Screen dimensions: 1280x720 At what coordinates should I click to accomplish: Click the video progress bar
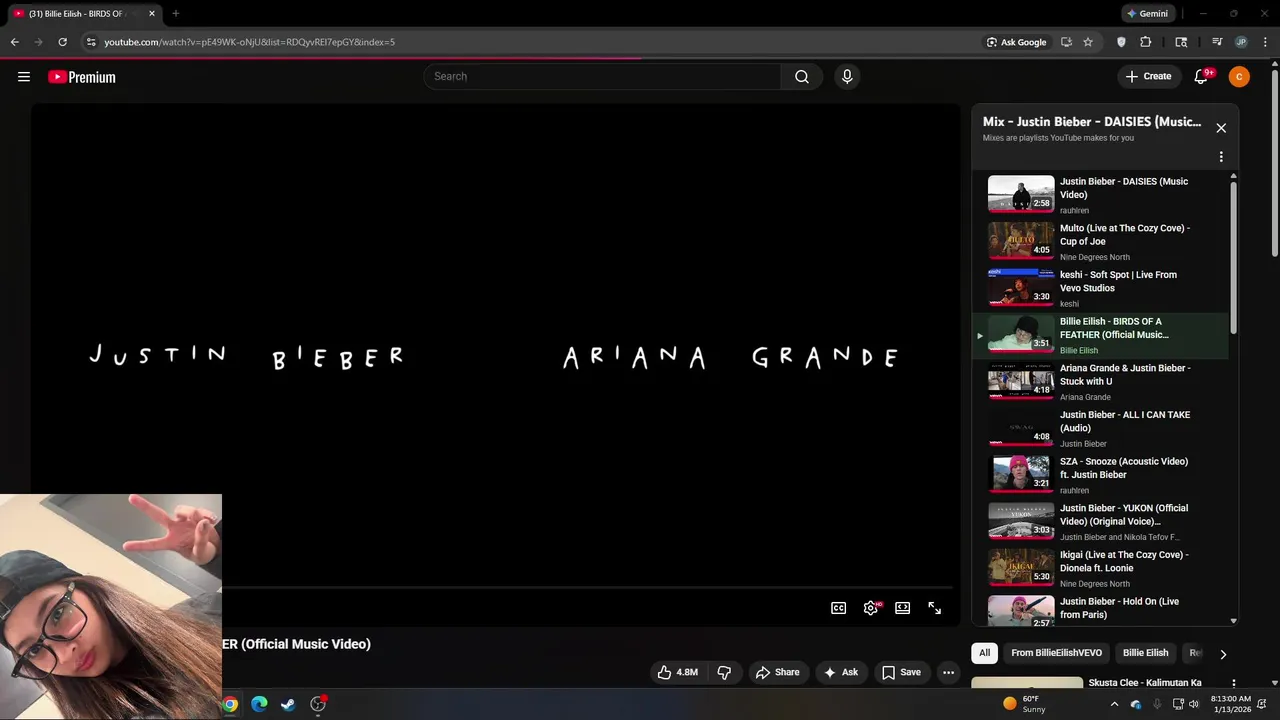[586, 587]
